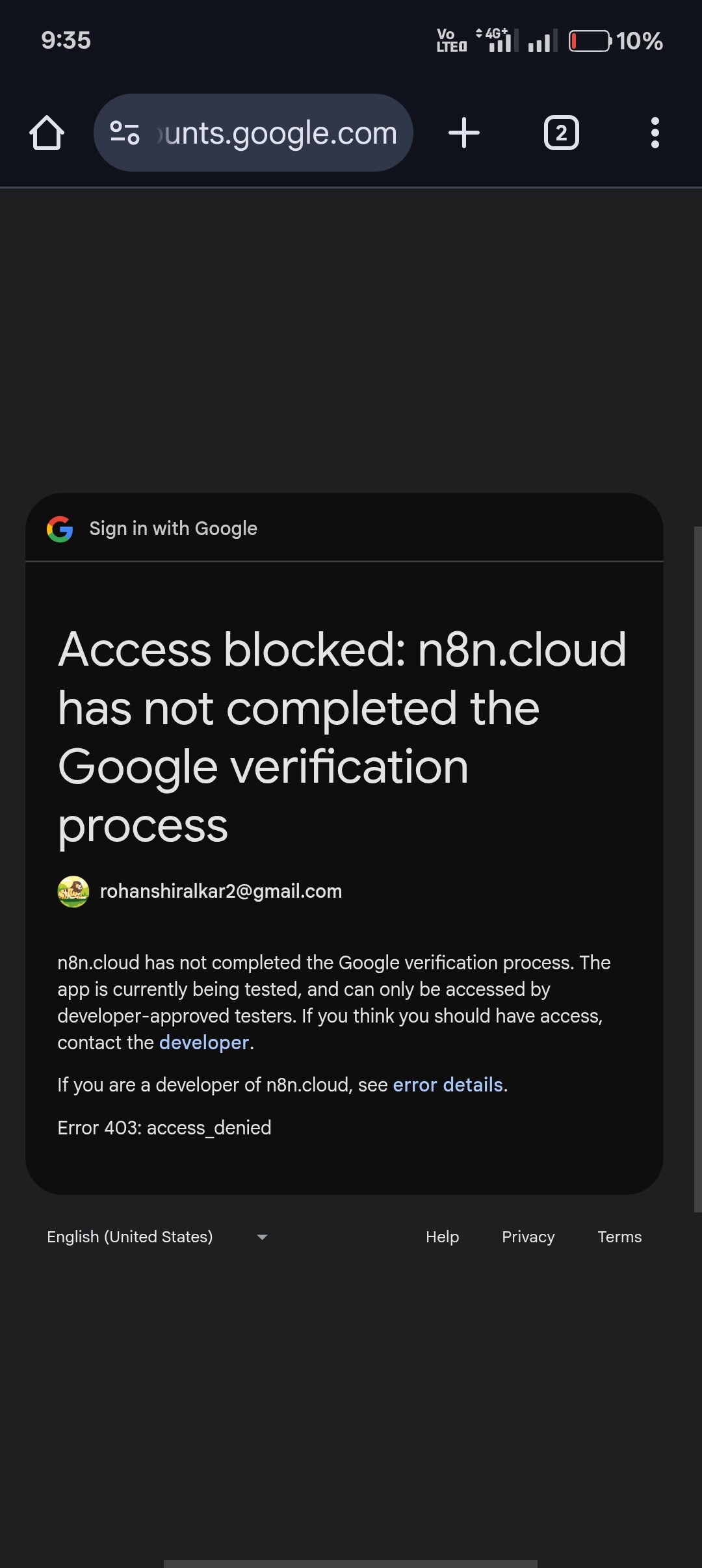Expand the English (United States) language dropdown
This screenshot has height=1568, width=702.
130,1236
